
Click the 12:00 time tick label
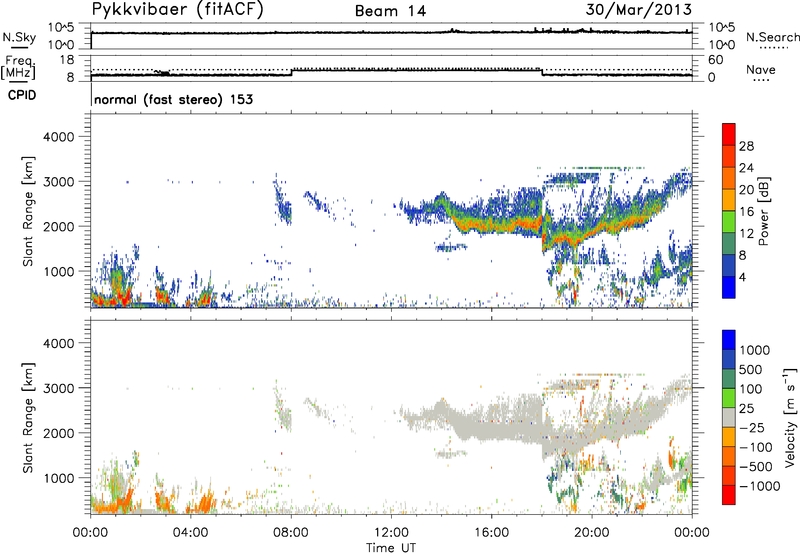pos(391,533)
